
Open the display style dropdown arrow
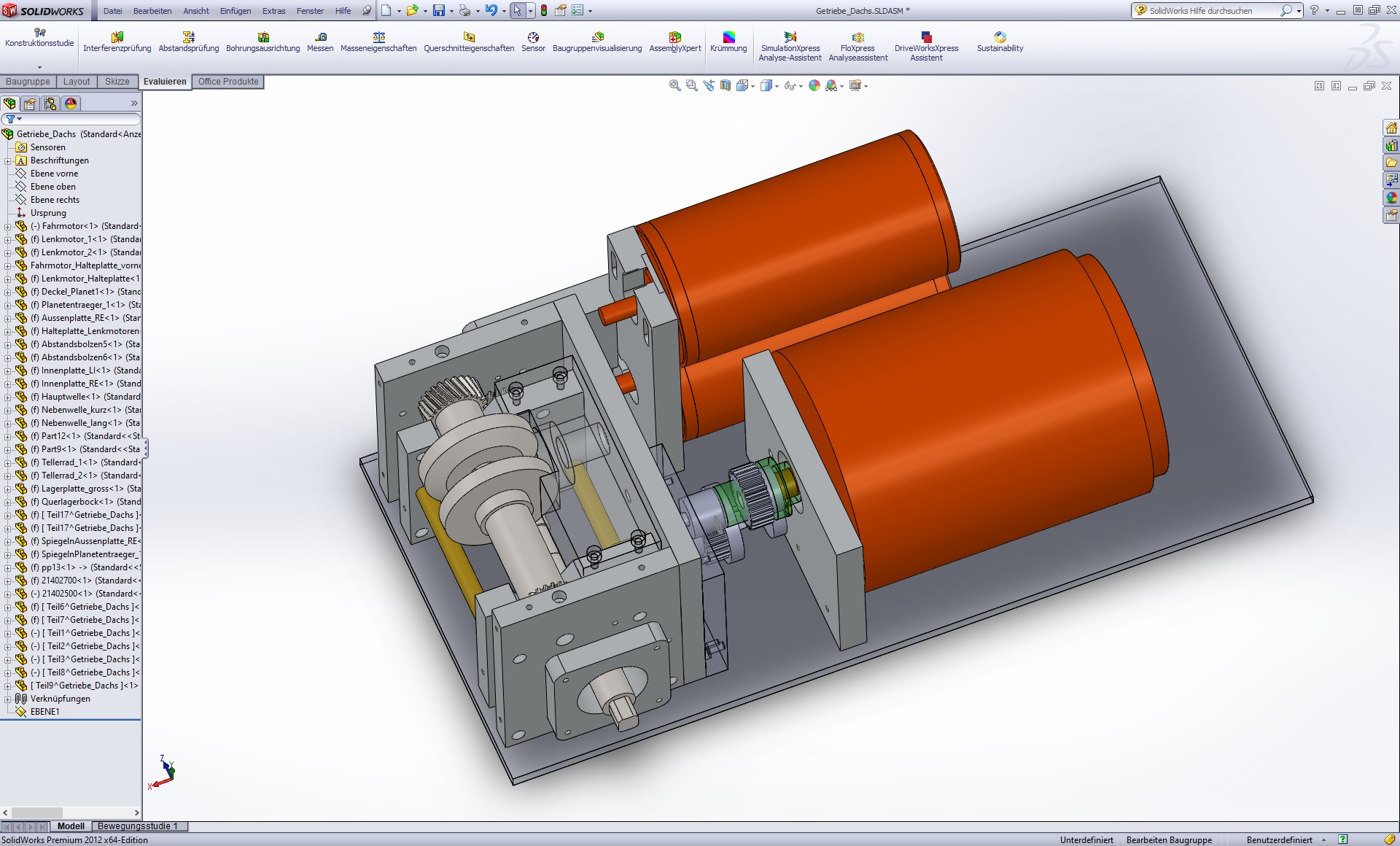pyautogui.click(x=777, y=87)
